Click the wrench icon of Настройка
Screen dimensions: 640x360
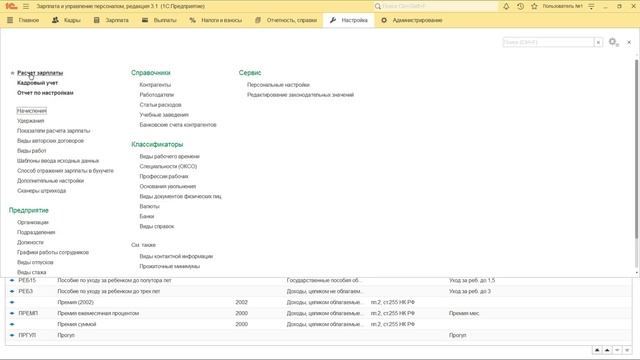(333, 20)
